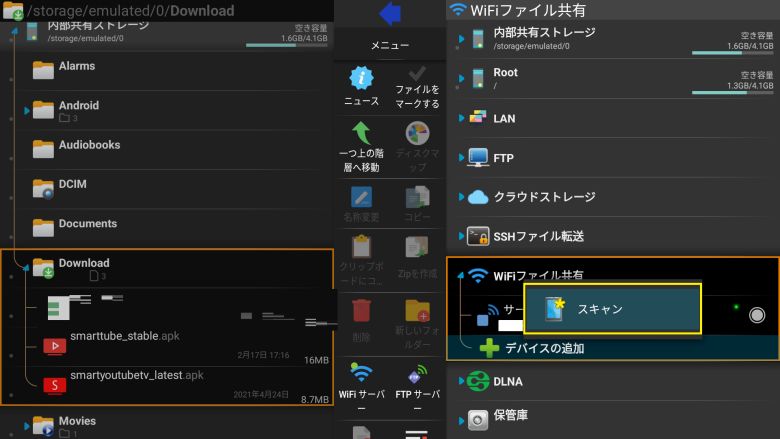Tap WiFiファイル共有 title bar
The width and height of the screenshot is (780, 439).
613,10
